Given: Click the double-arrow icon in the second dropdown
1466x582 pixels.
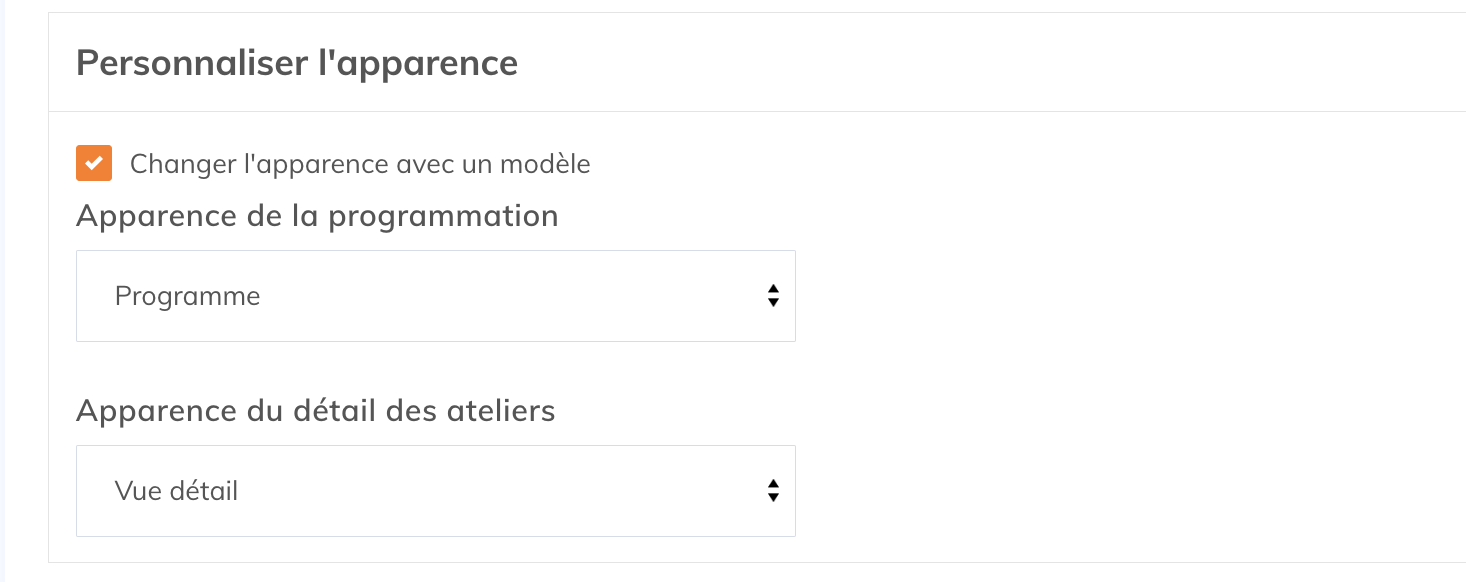Looking at the screenshot, I should coord(775,491).
